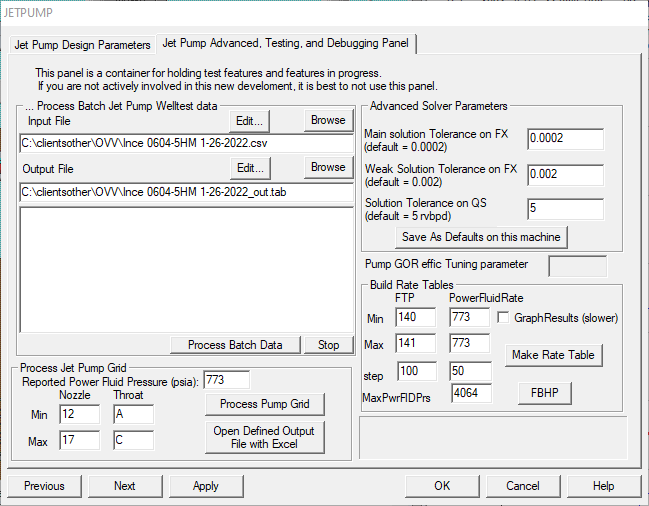Enable GraphResults (slower) checkbox

tap(503, 318)
